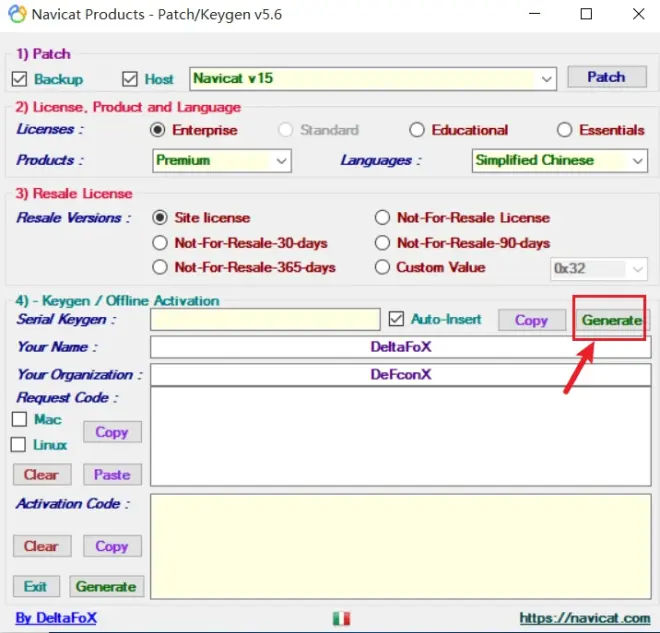The image size is (660, 633).
Task: Copy the Activation Code
Action: click(x=112, y=546)
